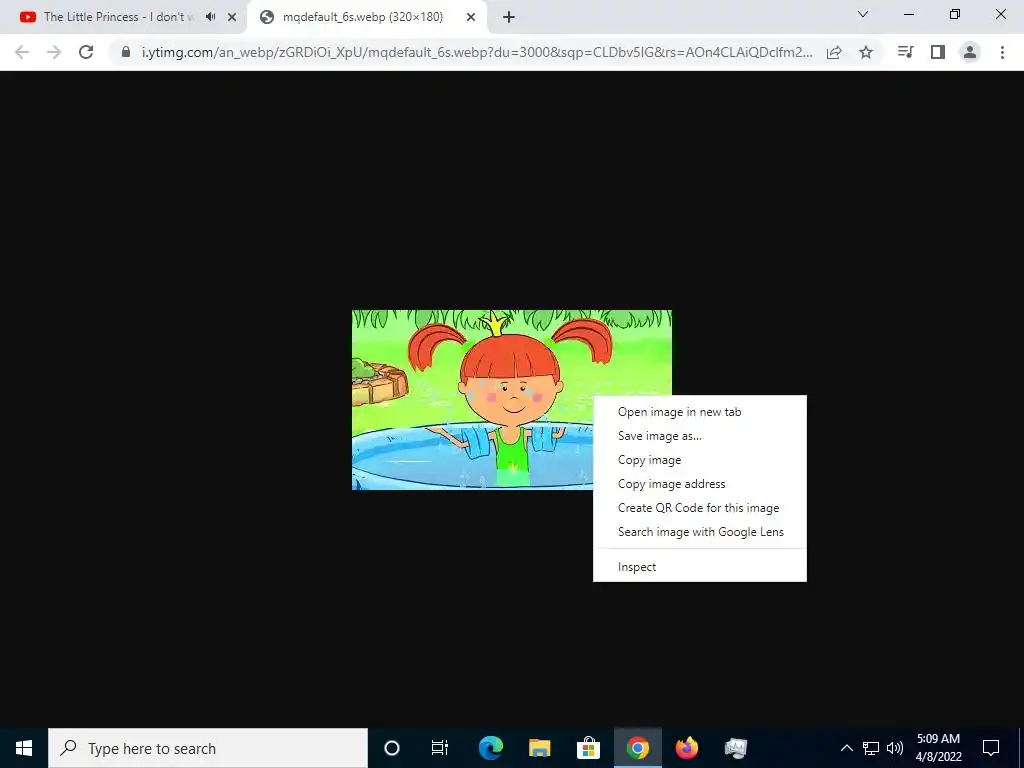Click the Chrome taskbar icon

(637, 748)
